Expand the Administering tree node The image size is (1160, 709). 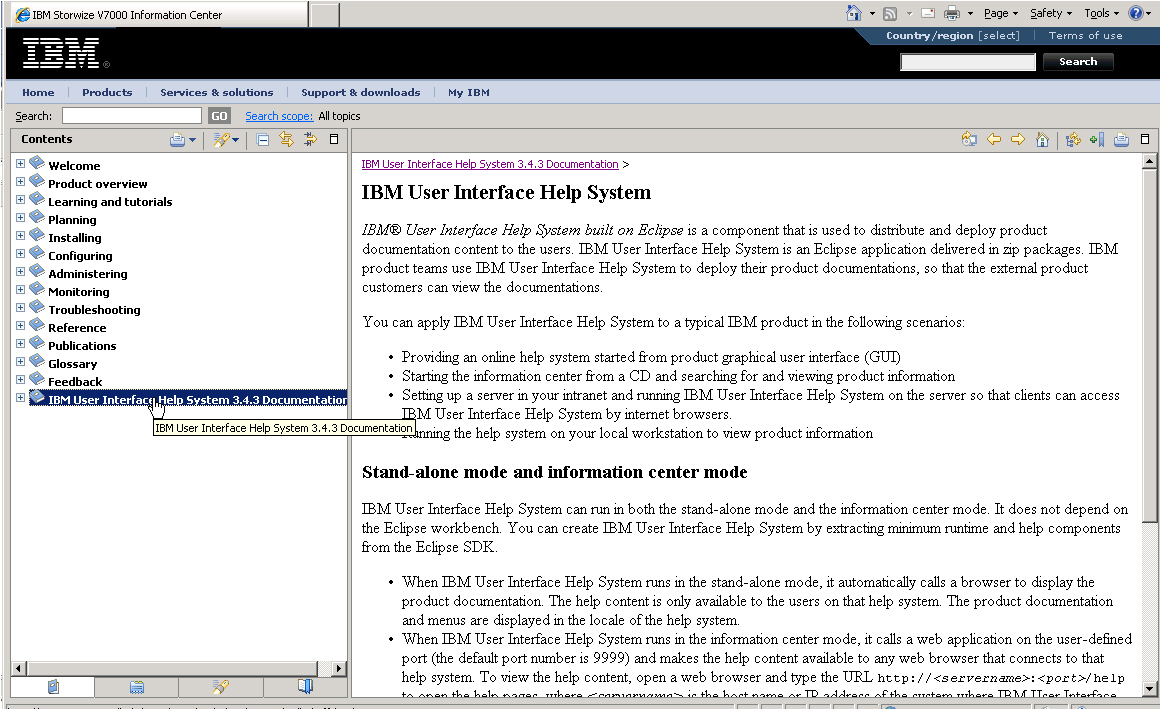pyautogui.click(x=21, y=272)
